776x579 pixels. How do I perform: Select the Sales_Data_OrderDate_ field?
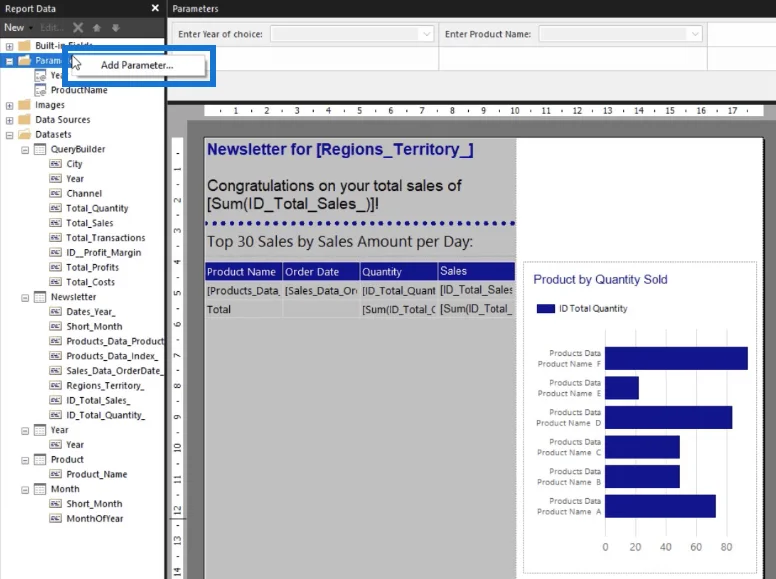pyautogui.click(x=115, y=371)
